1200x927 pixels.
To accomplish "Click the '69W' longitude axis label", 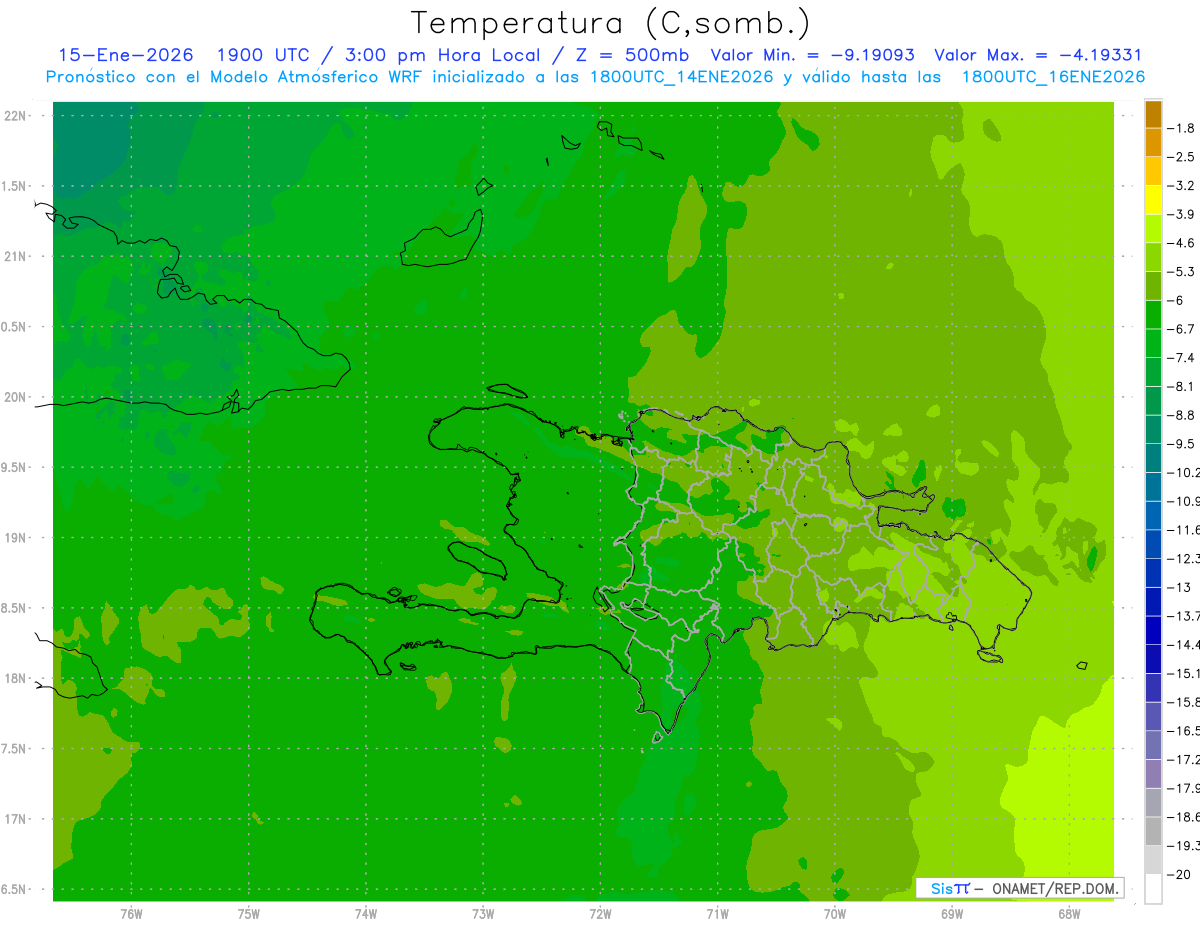I will click(x=952, y=914).
